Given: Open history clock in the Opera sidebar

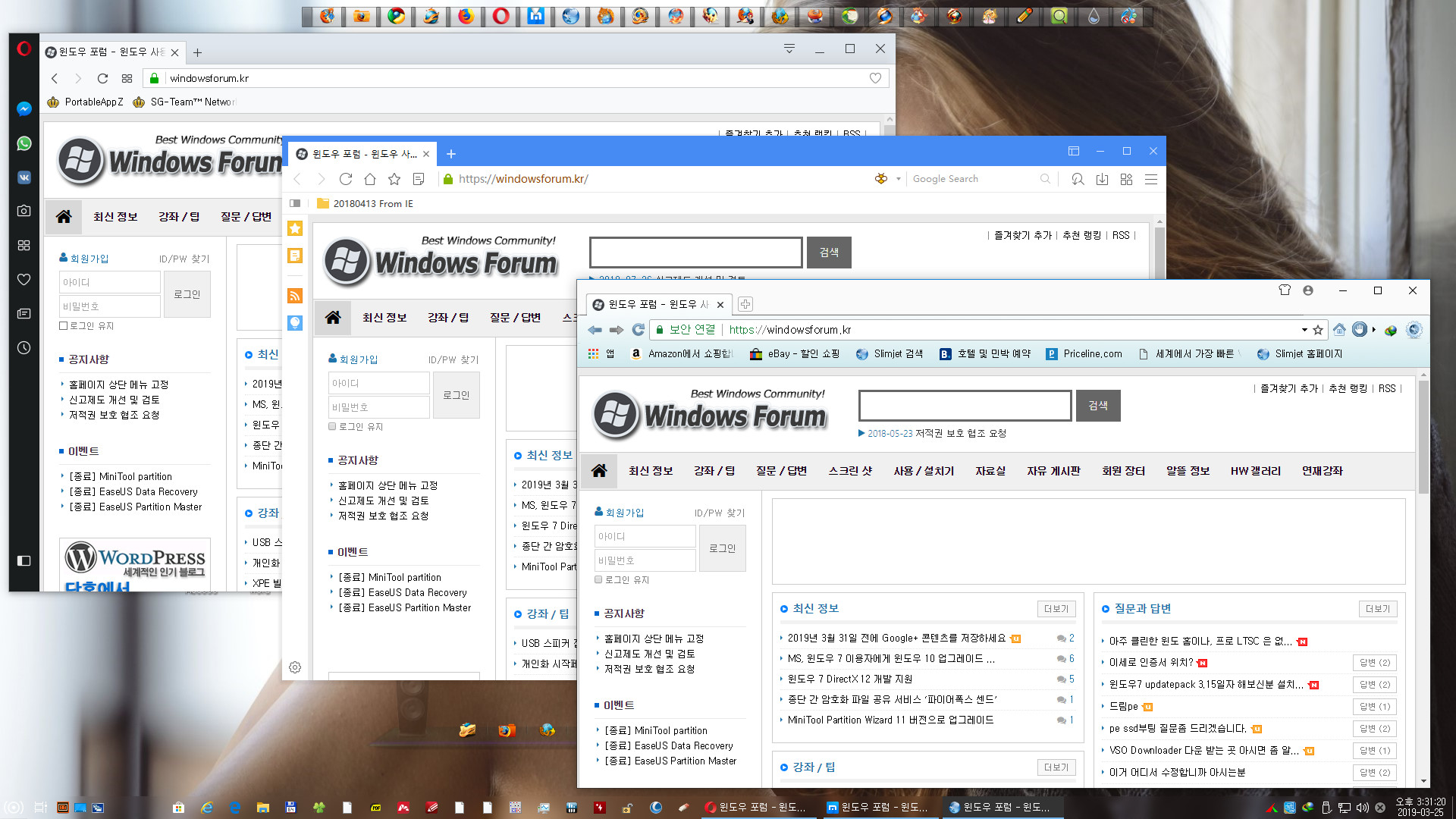Looking at the screenshot, I should 24,348.
